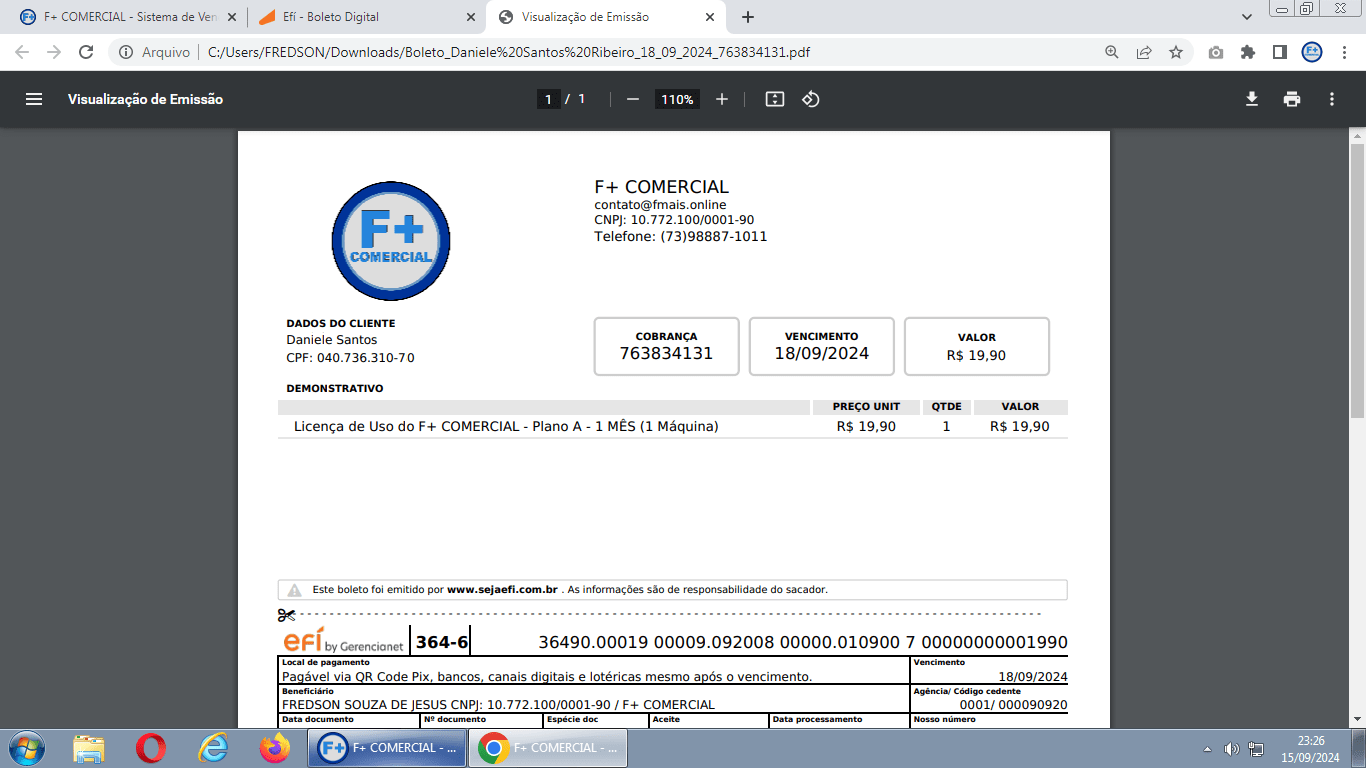
Task: Expand the tab search dropdown arrow
Action: (1247, 17)
